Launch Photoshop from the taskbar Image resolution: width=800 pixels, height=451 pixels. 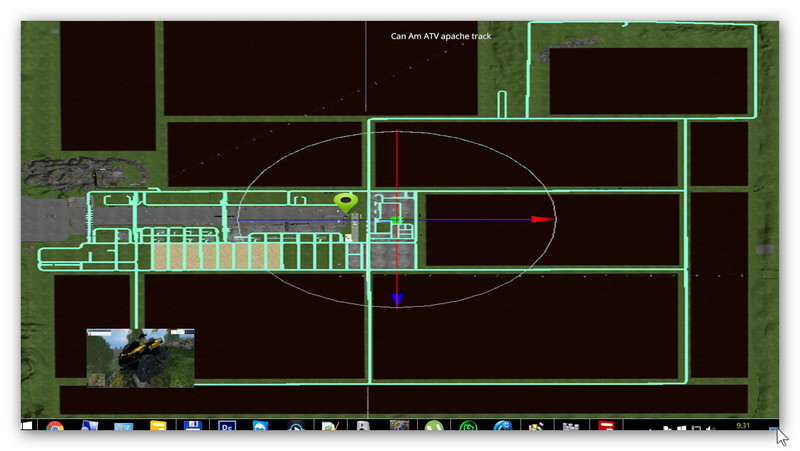click(x=227, y=428)
